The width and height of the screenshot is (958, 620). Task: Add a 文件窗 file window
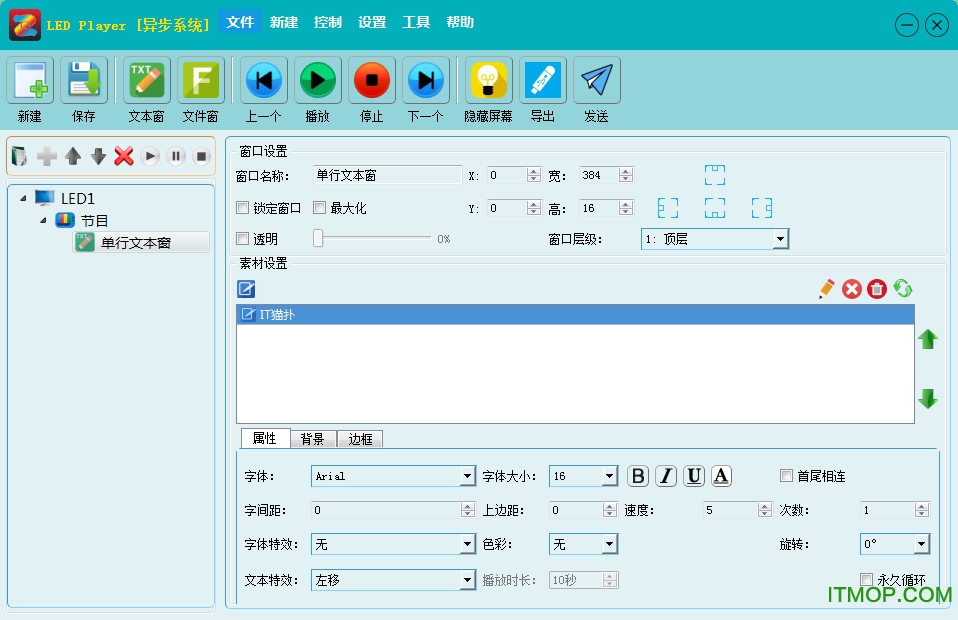(x=200, y=80)
